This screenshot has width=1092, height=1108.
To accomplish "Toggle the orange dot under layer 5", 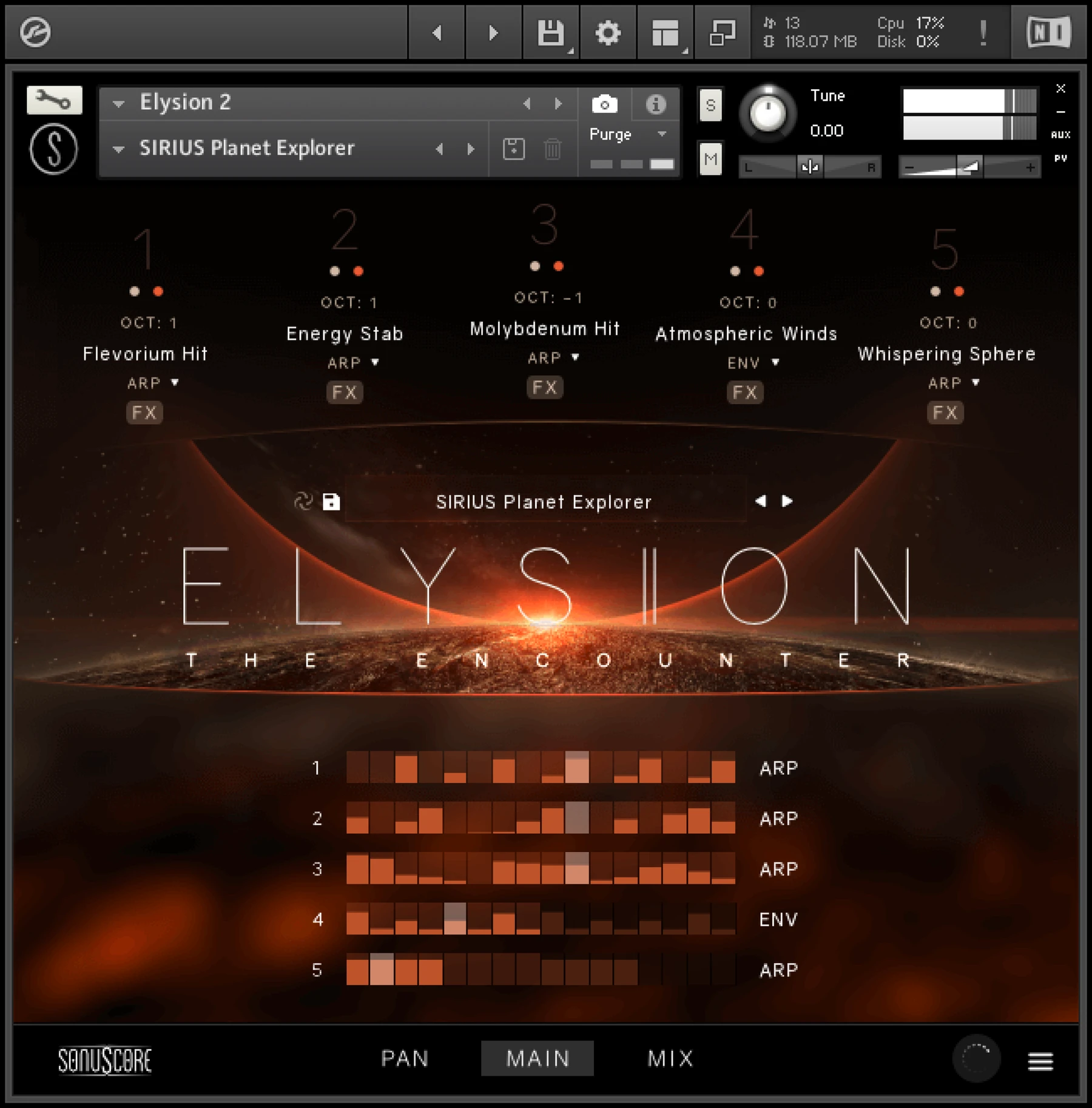I will [x=959, y=291].
